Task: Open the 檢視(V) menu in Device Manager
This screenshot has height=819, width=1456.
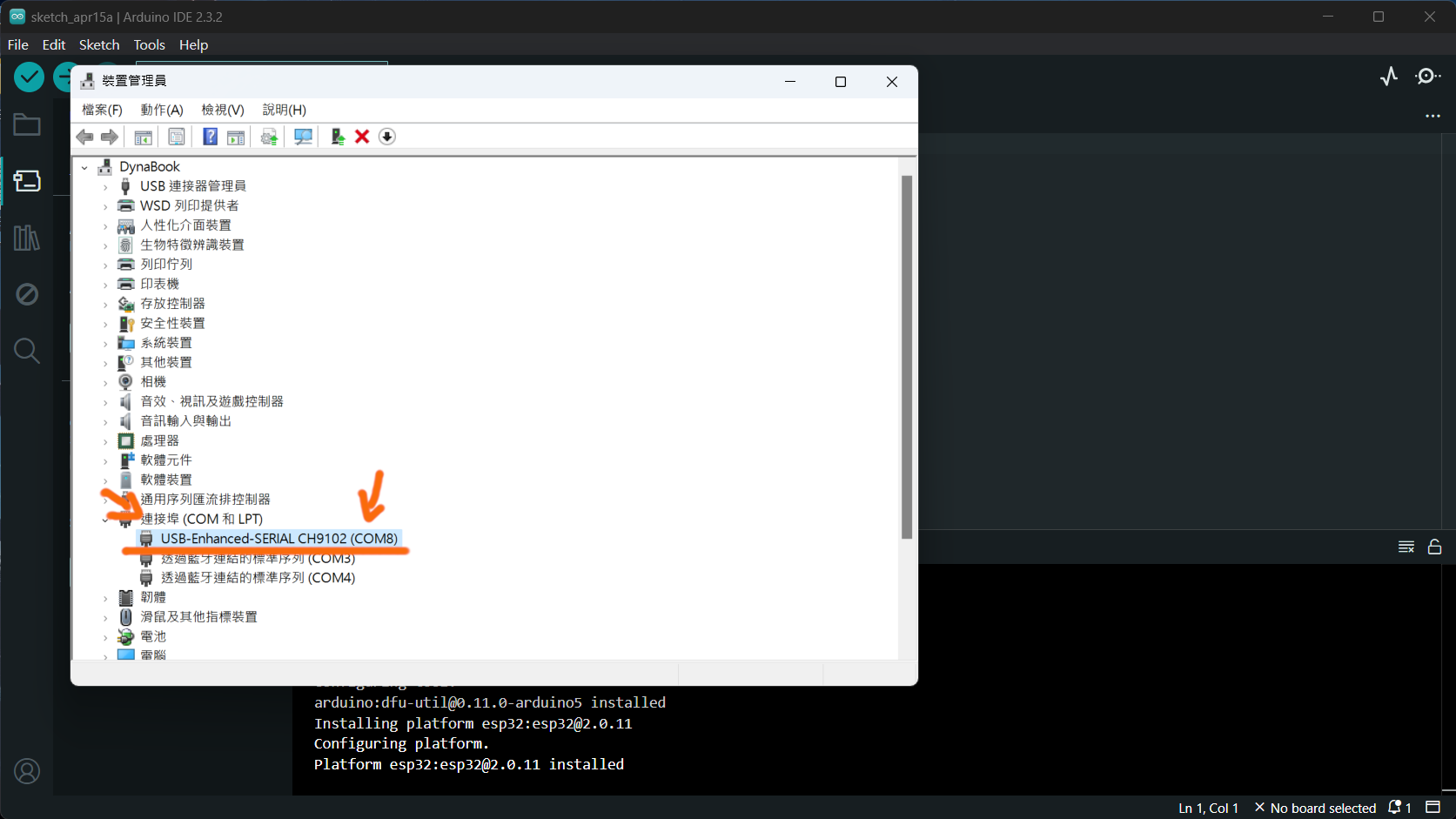Action: coord(222,110)
